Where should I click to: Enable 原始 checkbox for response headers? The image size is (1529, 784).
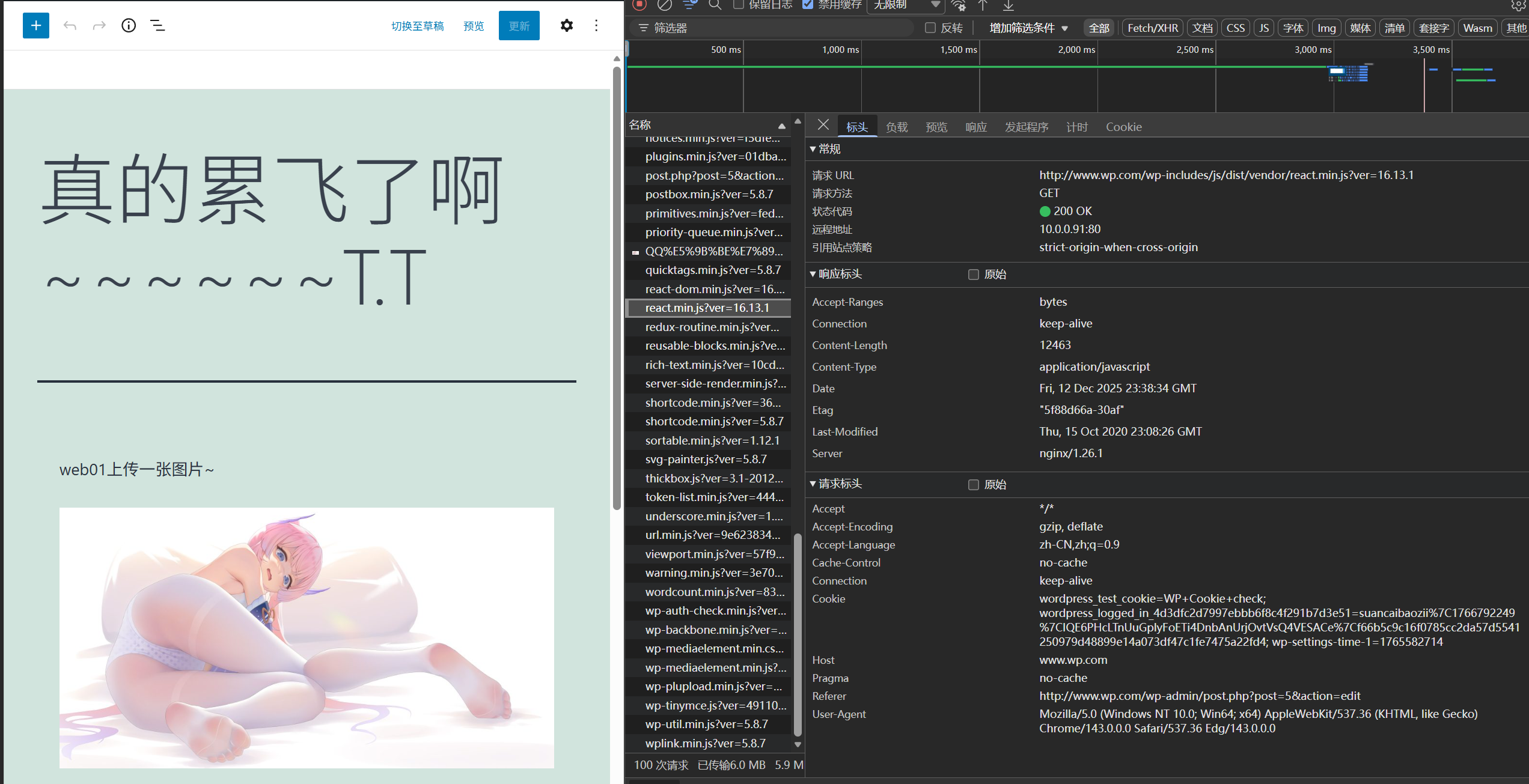tap(974, 275)
